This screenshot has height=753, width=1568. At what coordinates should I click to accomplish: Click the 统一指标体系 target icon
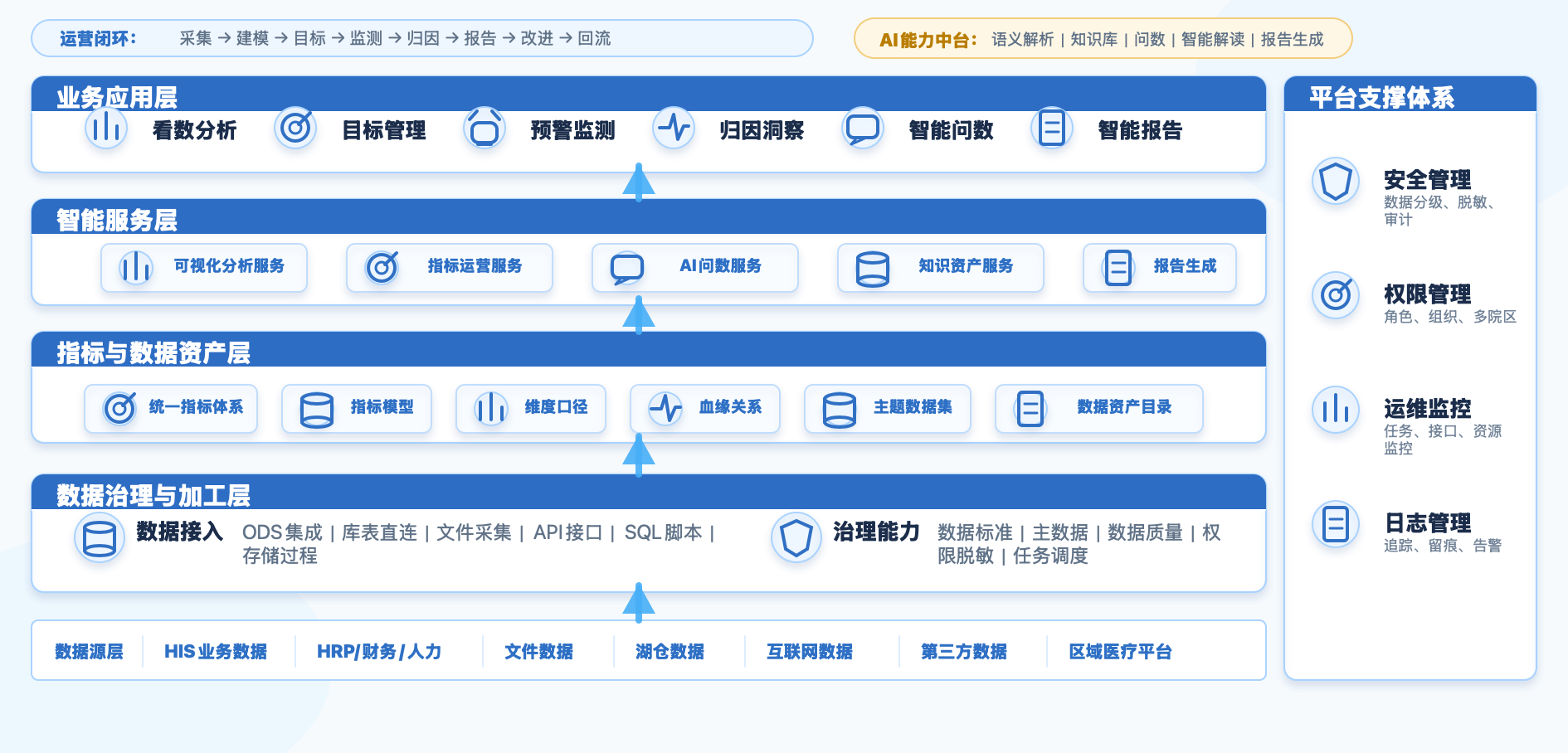(x=119, y=408)
